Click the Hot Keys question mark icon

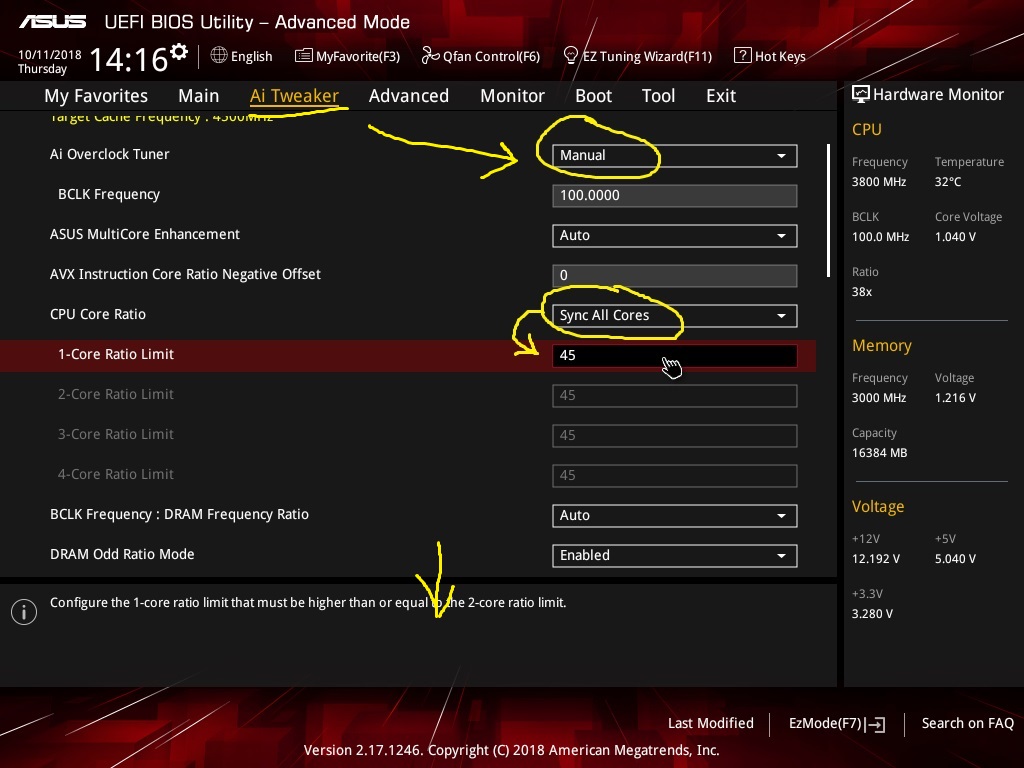click(743, 56)
